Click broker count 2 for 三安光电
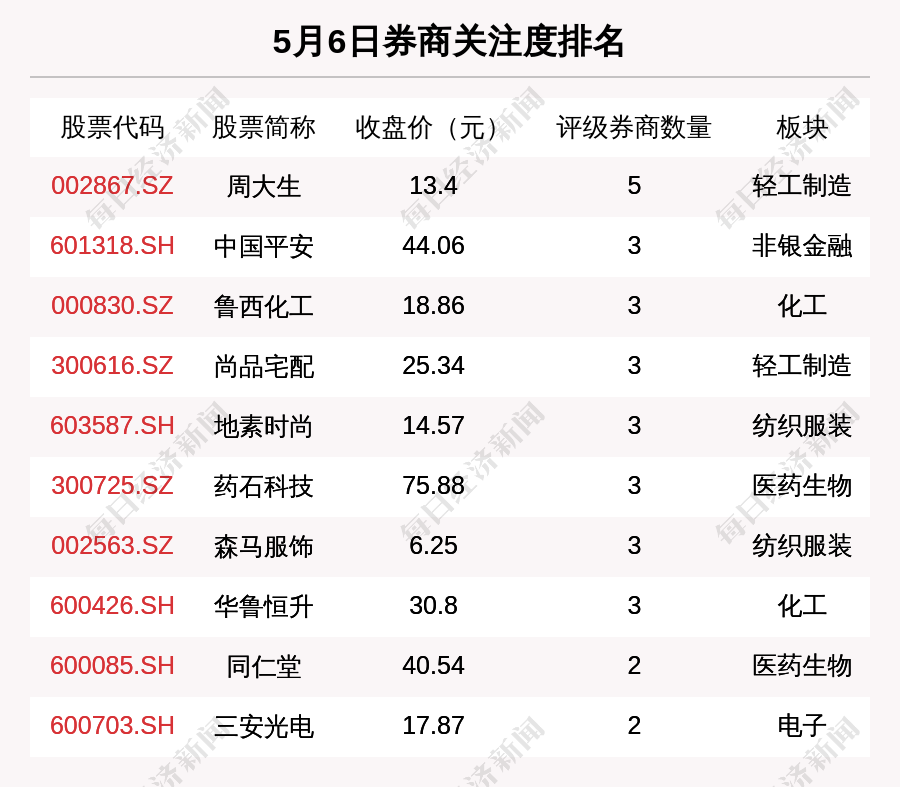900x787 pixels. tap(634, 726)
